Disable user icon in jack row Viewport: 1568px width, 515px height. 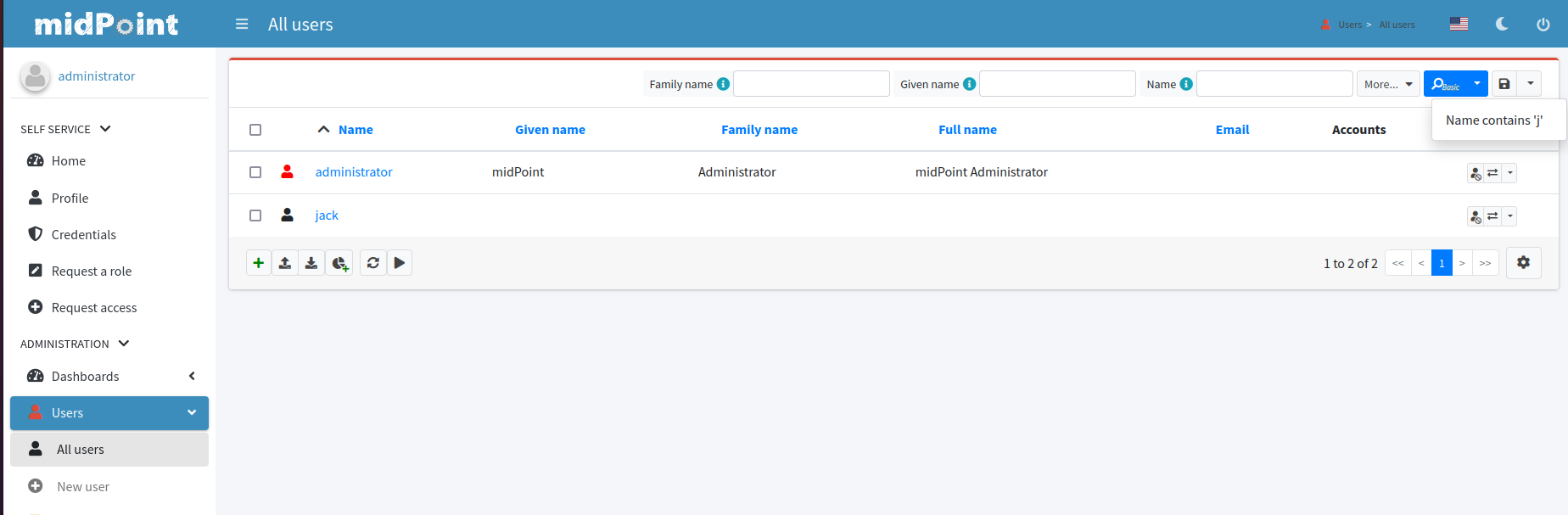(x=1476, y=216)
